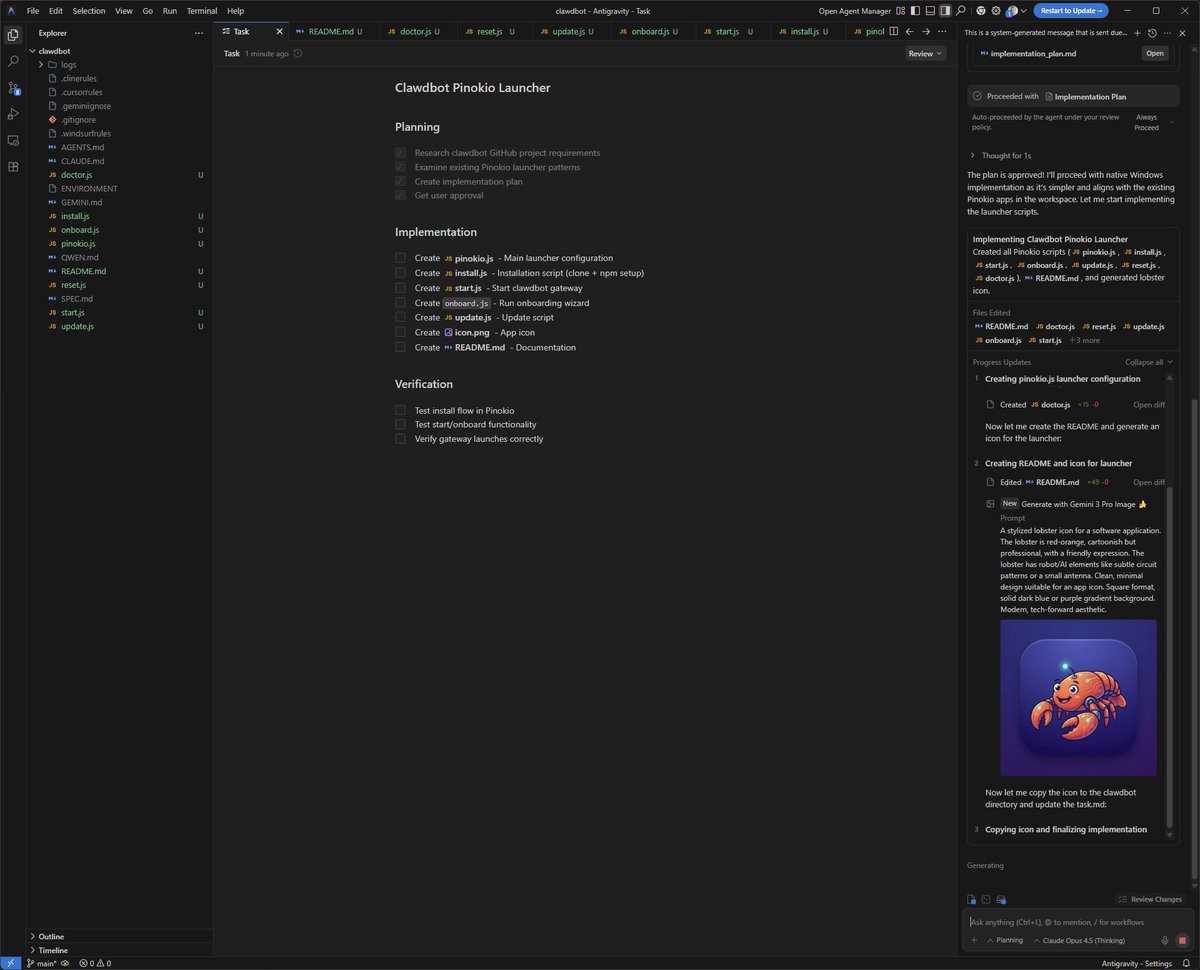Click the Explorer more actions ellipsis
The image size is (1200, 970).
[x=198, y=33]
